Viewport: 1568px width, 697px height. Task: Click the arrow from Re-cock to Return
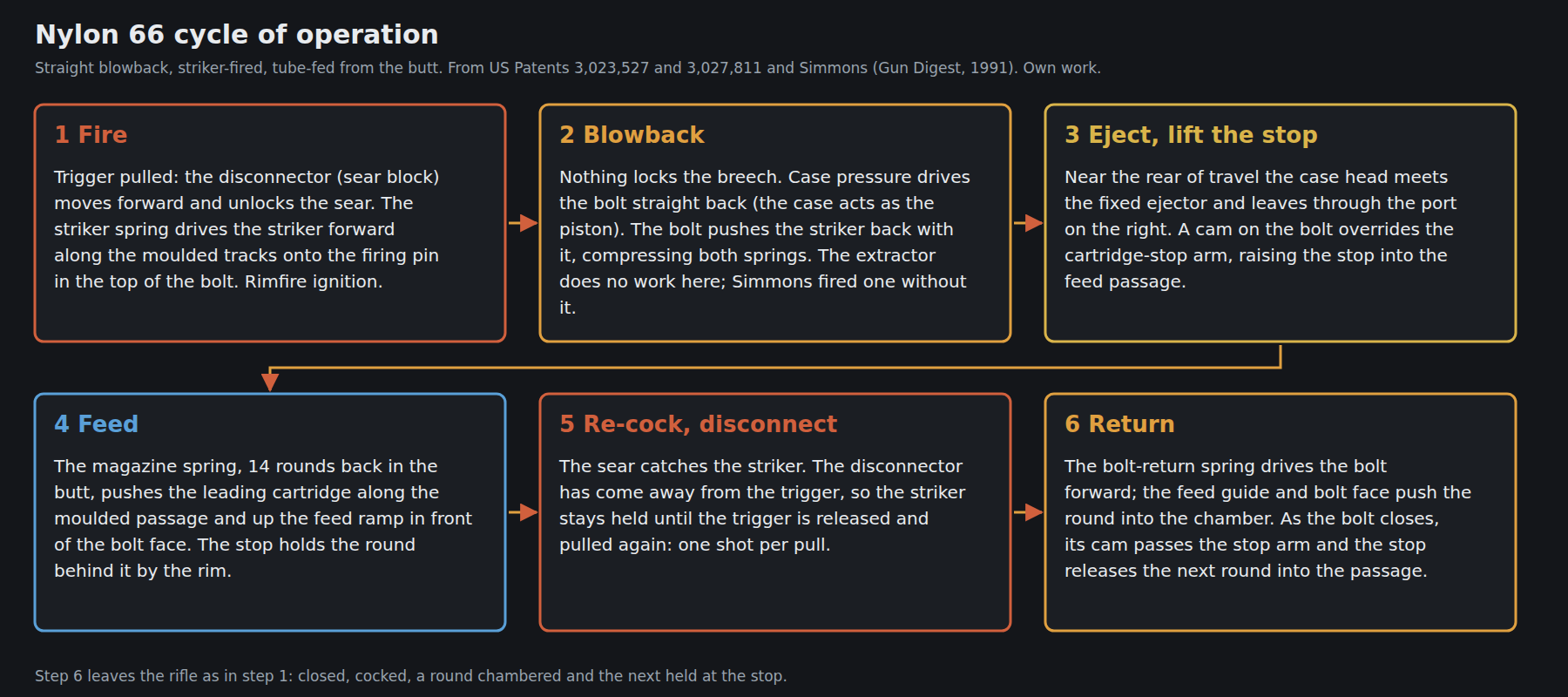point(1028,512)
